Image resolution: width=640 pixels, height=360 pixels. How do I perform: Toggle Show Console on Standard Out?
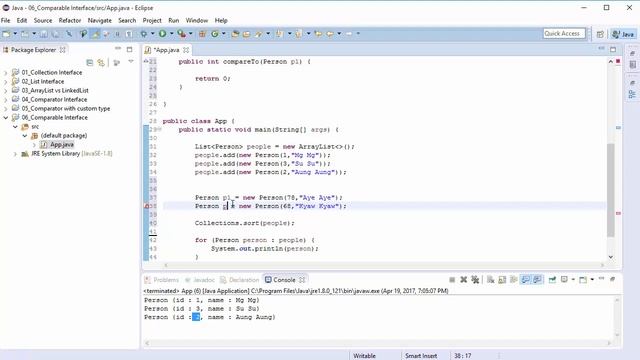(526, 280)
